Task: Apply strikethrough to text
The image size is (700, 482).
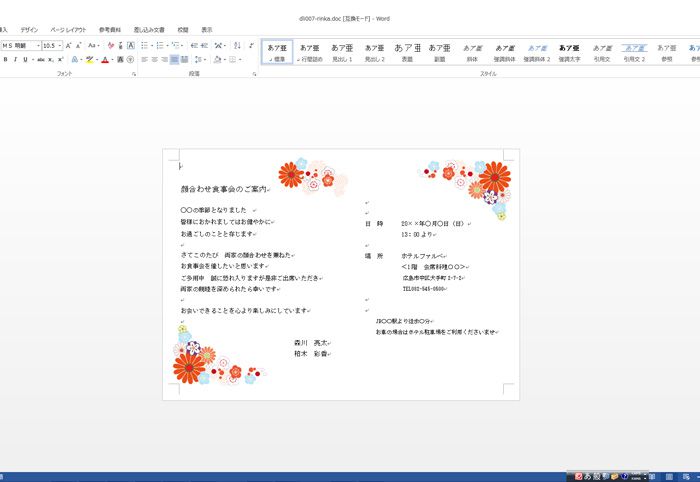Action: pyautogui.click(x=41, y=60)
